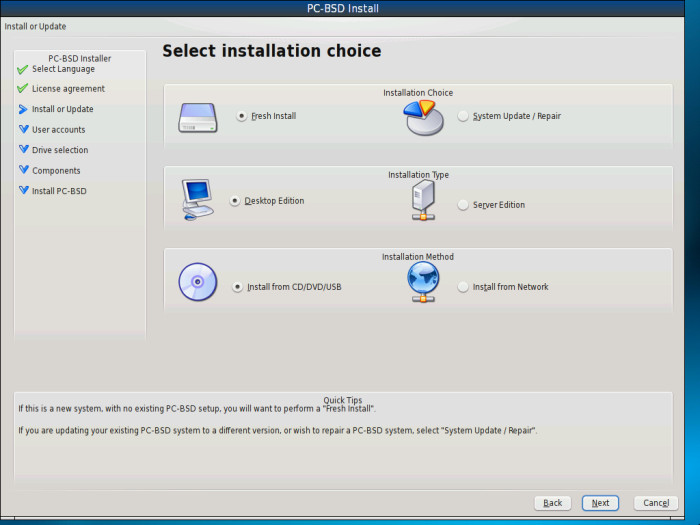Click the green checkmark beside License agreement
This screenshot has height=525, width=700.
coord(22,88)
